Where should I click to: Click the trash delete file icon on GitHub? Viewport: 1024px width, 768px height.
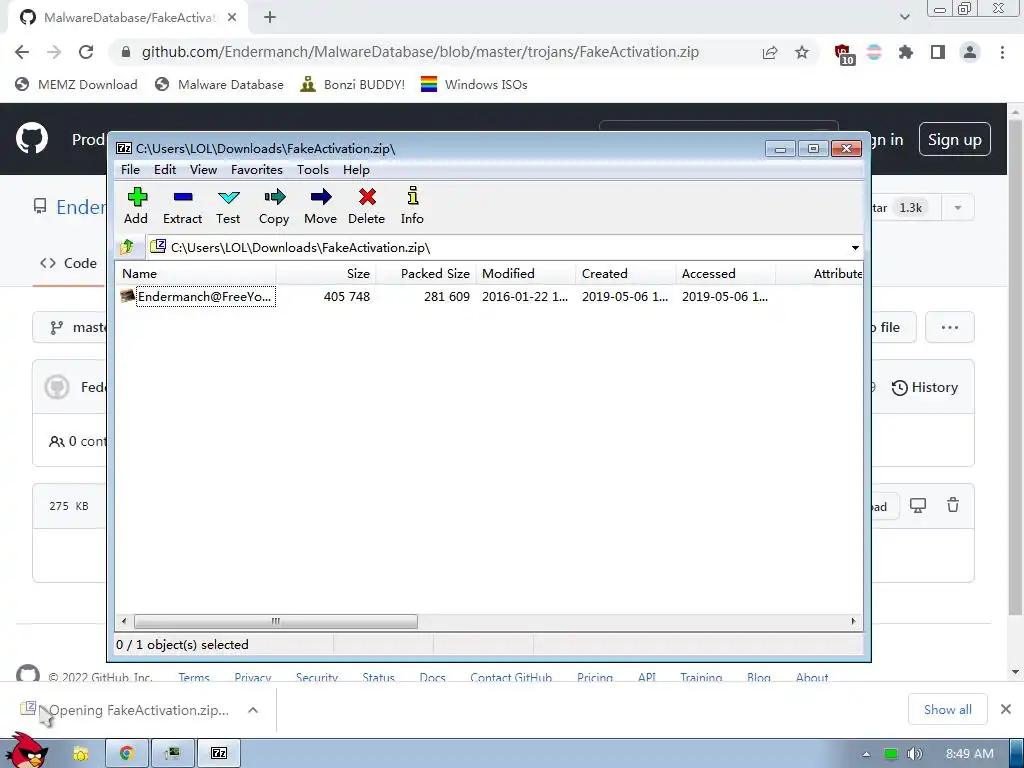tap(953, 505)
